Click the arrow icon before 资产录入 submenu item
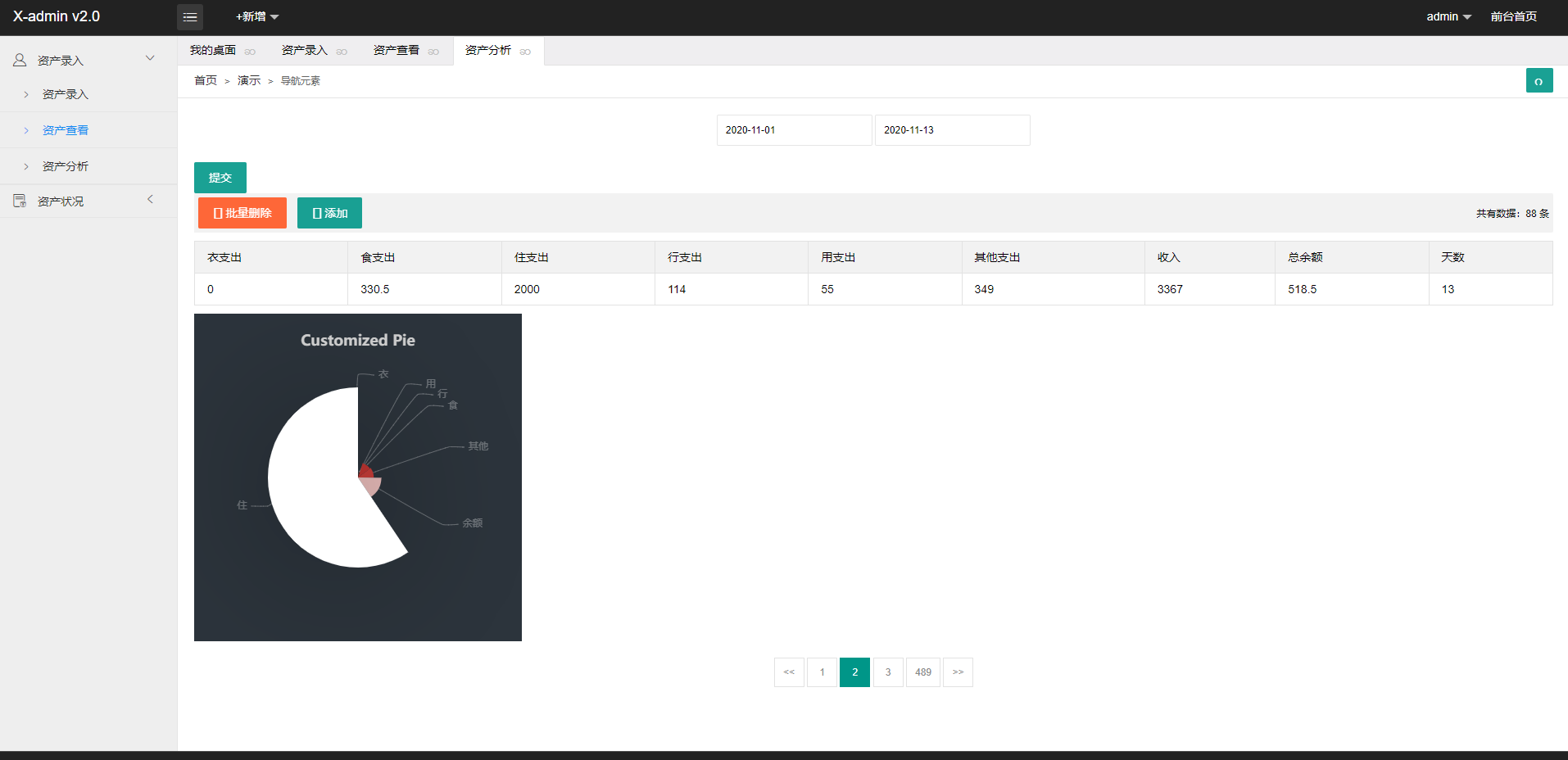The image size is (1568, 760). (26, 94)
